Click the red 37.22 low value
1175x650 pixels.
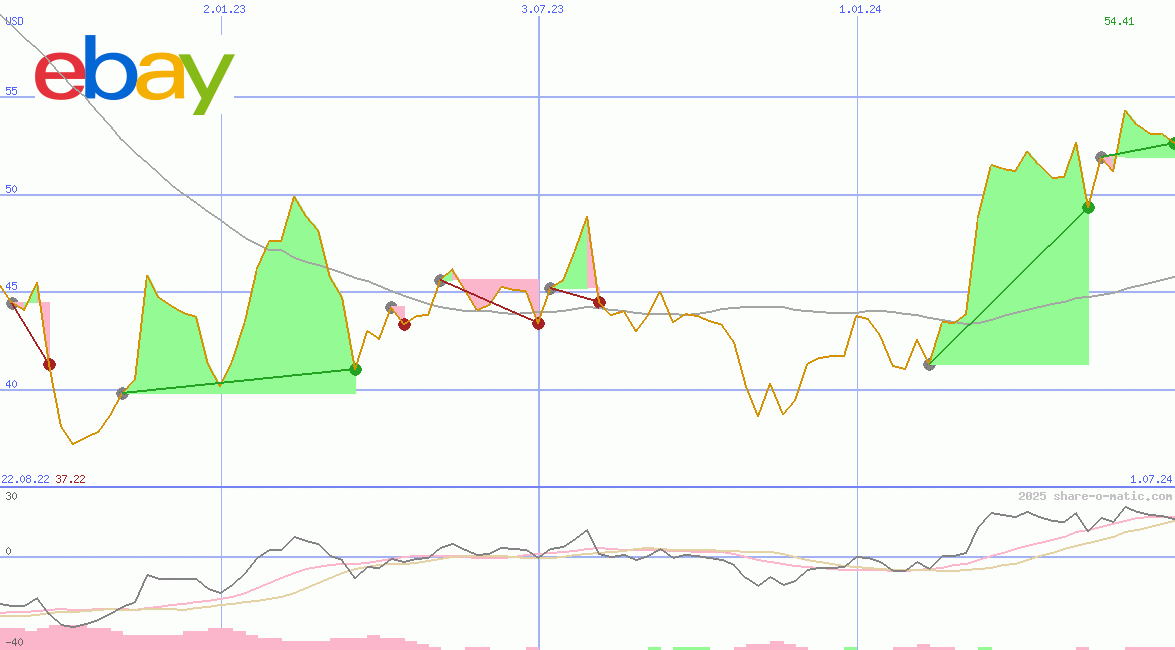tap(70, 479)
